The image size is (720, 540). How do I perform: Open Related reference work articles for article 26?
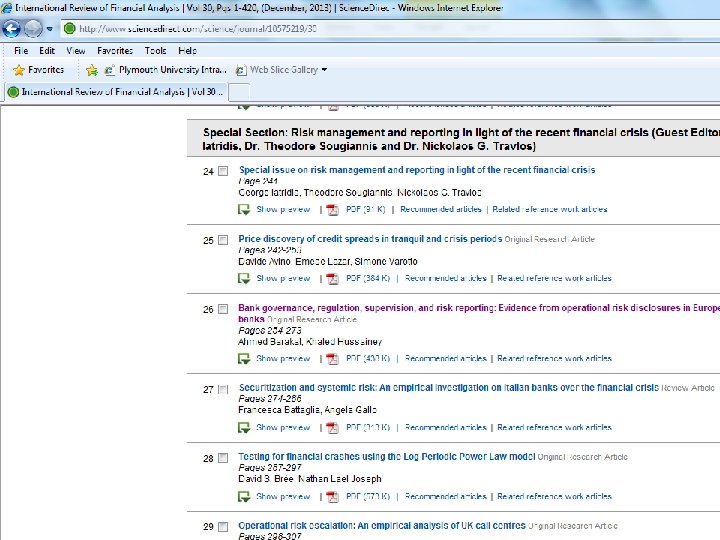tap(554, 359)
